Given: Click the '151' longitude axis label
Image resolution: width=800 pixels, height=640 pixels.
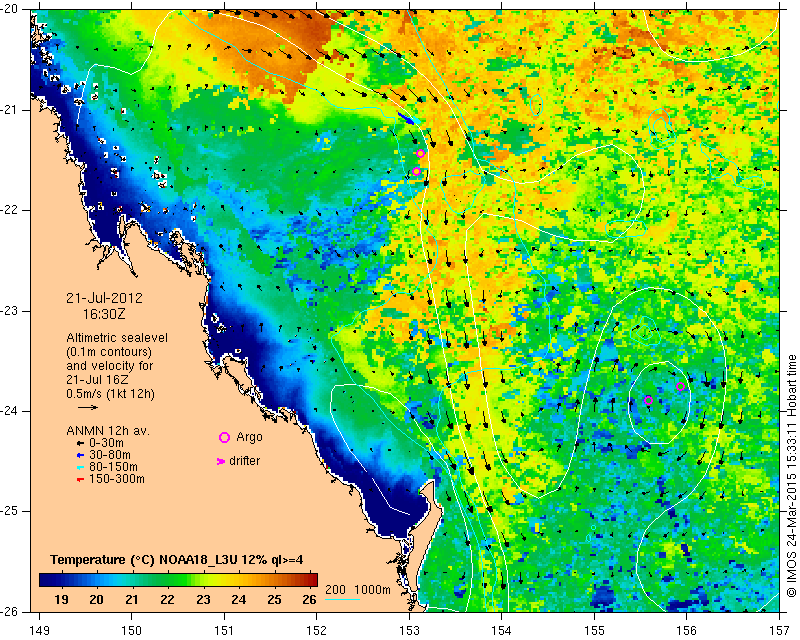Looking at the screenshot, I should pos(224,631).
